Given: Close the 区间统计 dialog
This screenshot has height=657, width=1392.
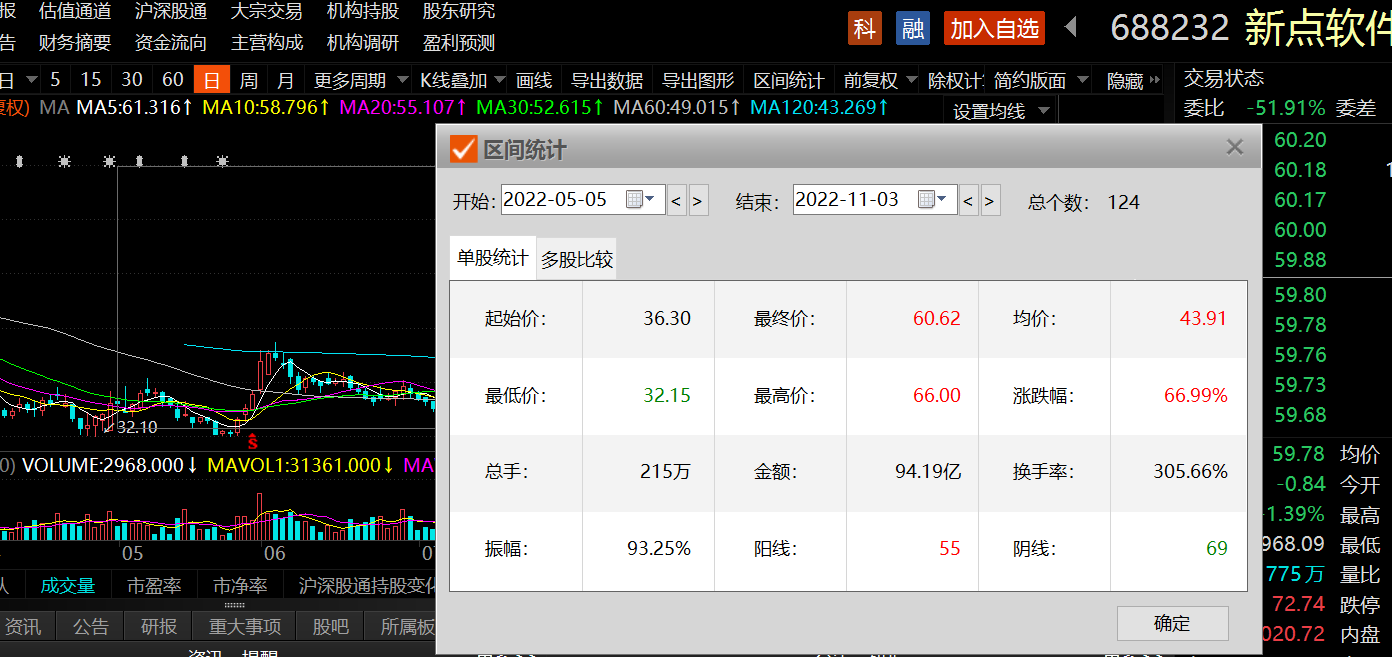Looking at the screenshot, I should (x=1235, y=148).
